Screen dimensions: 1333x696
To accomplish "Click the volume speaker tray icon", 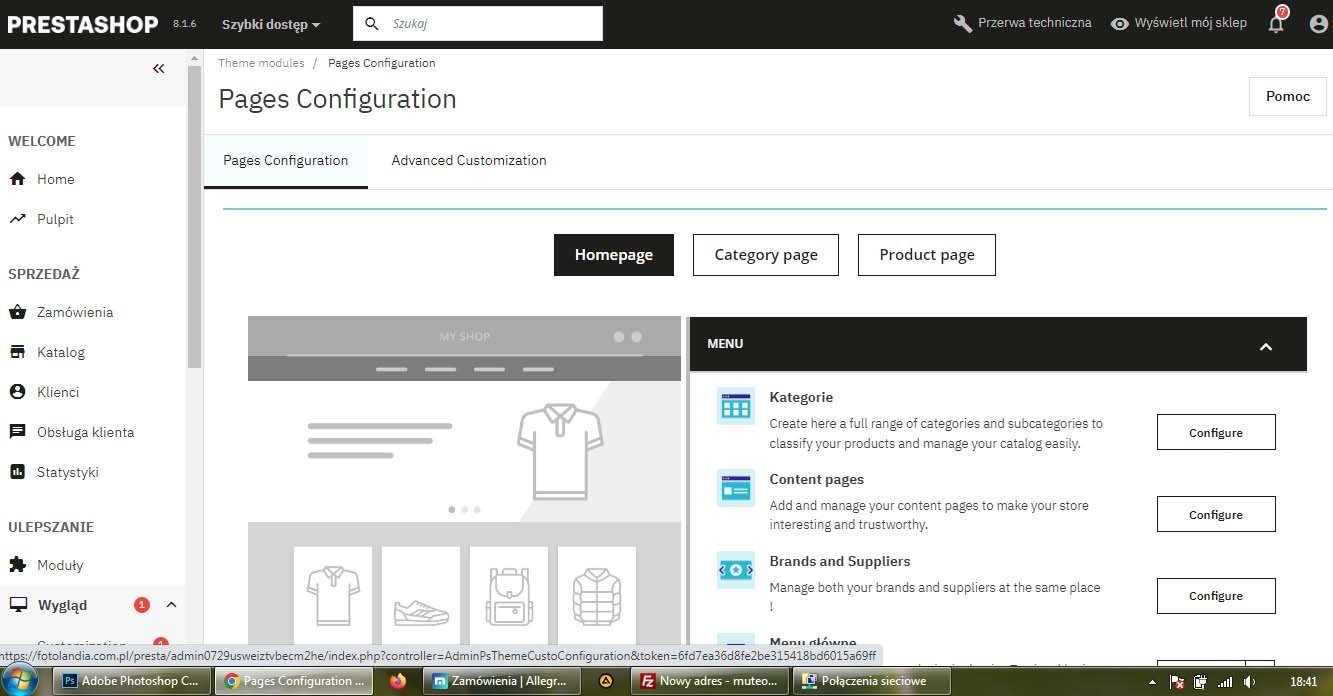I will pyautogui.click(x=1249, y=682).
